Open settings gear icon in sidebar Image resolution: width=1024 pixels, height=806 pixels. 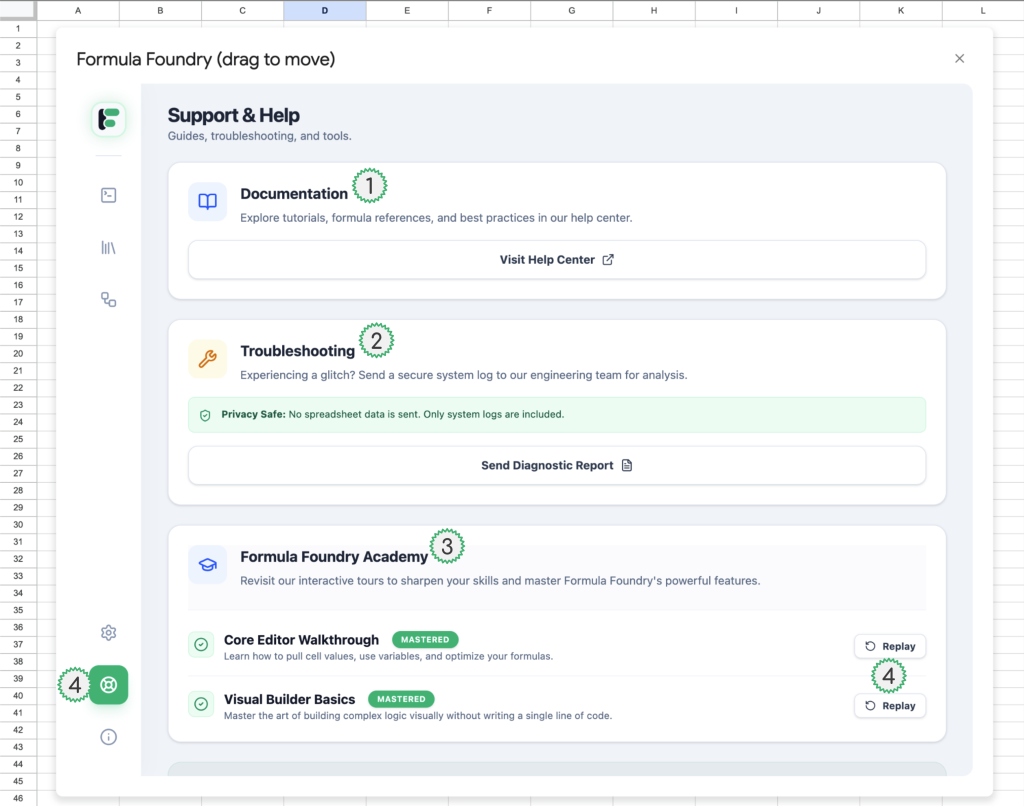click(108, 632)
